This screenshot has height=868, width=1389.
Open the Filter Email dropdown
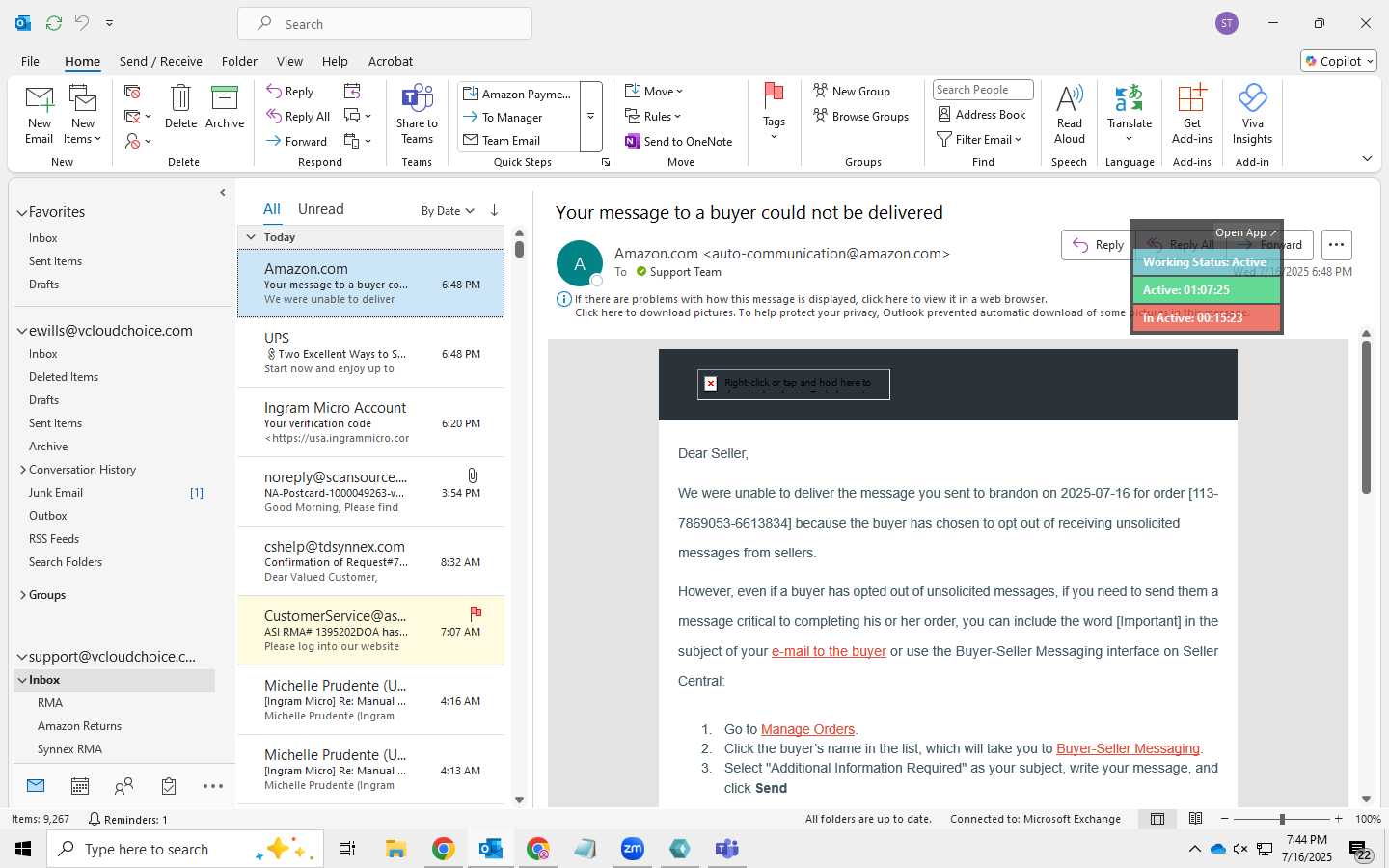point(979,139)
